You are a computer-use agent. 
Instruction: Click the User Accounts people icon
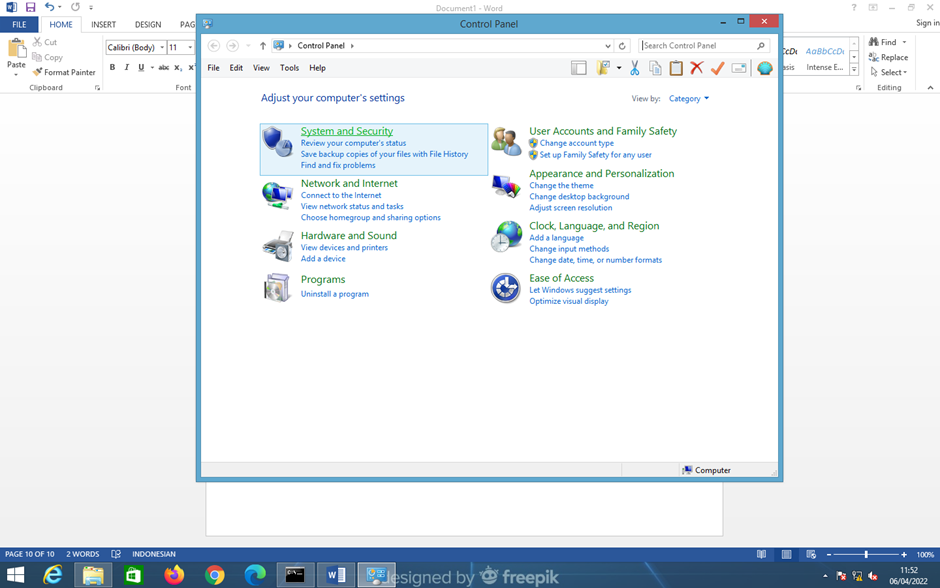[x=506, y=141]
